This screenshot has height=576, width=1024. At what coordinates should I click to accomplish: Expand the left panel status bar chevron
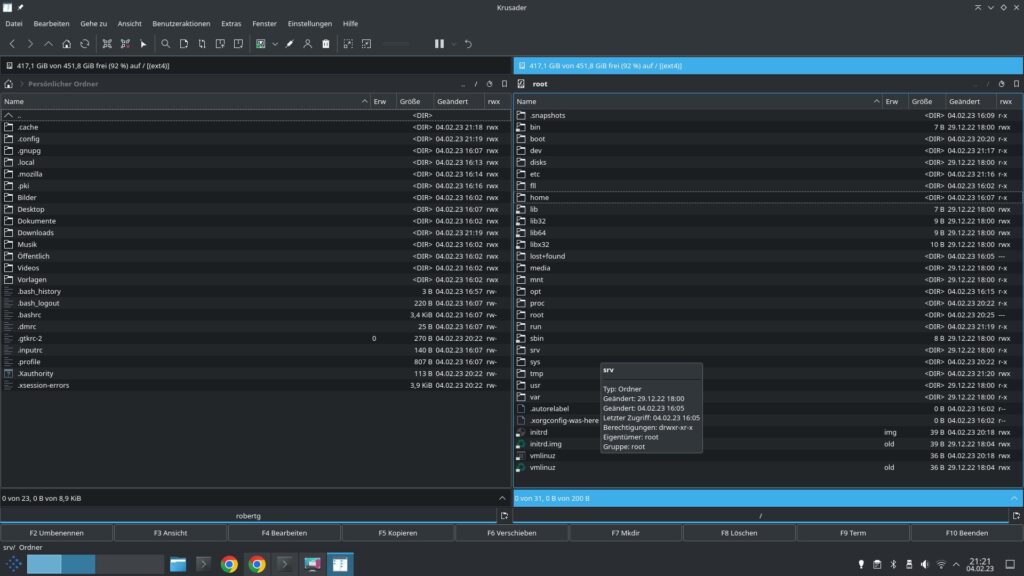pyautogui.click(x=502, y=498)
